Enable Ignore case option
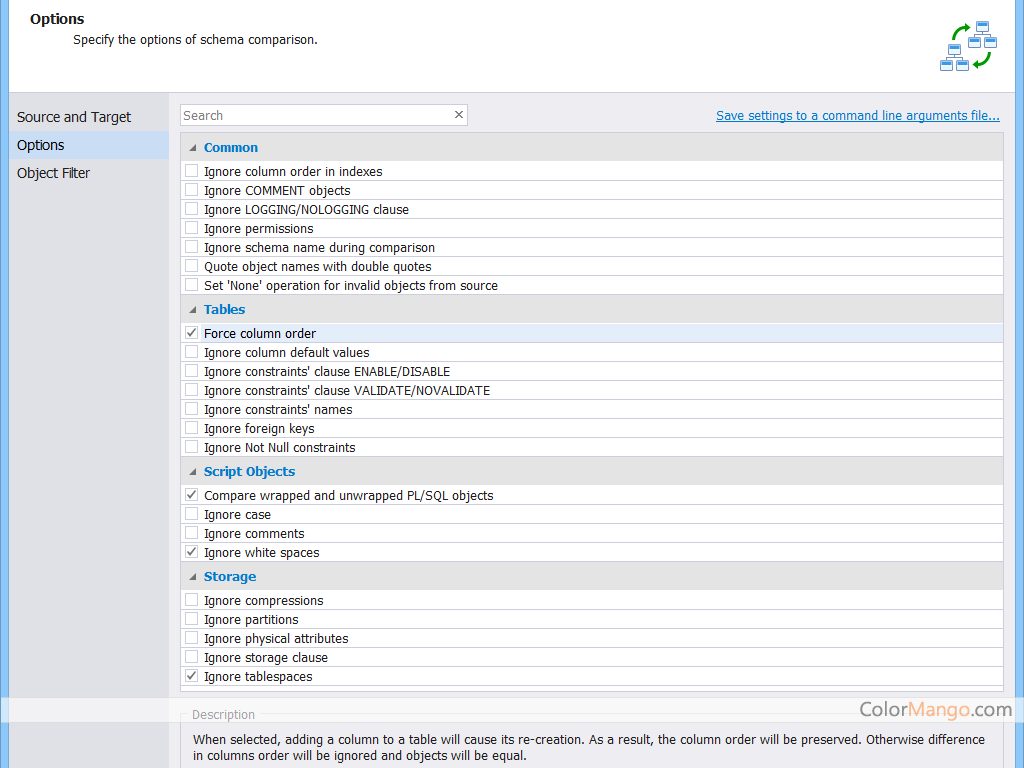 (x=190, y=514)
